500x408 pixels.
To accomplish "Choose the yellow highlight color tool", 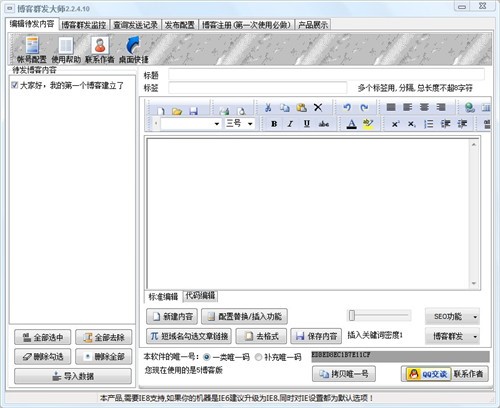I will coord(368,124).
